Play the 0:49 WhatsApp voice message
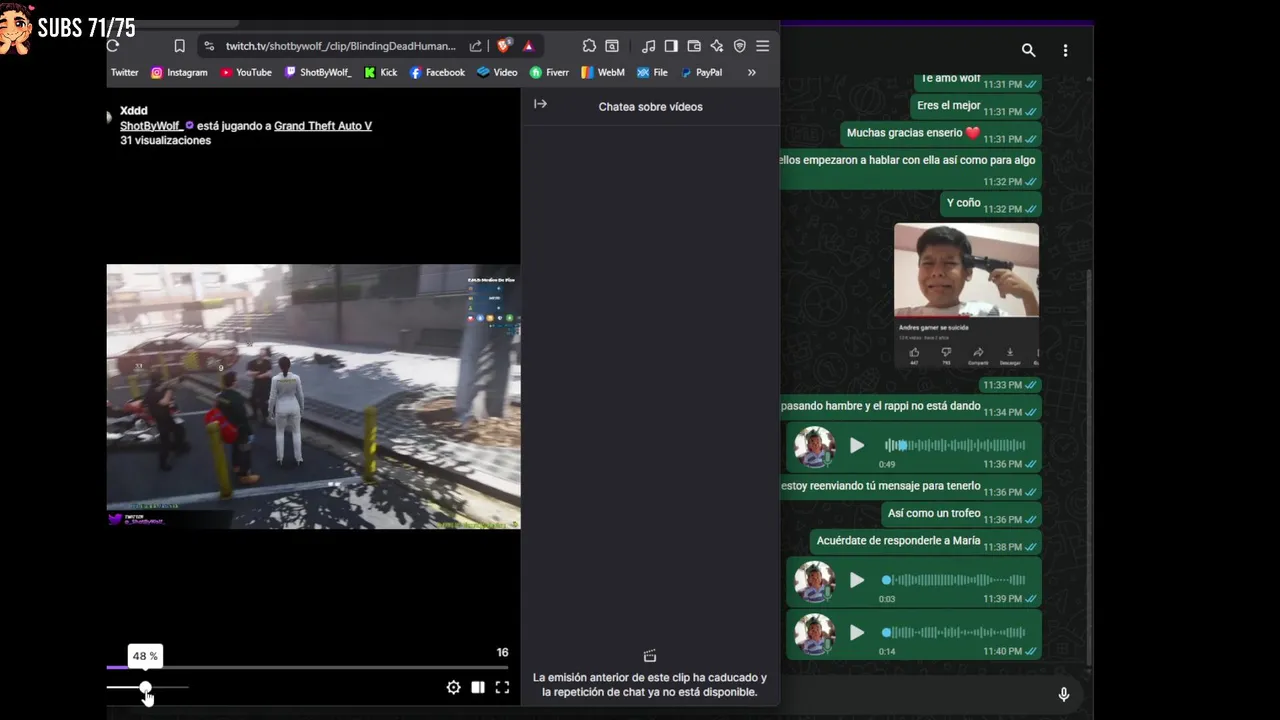1280x720 pixels. tap(857, 446)
